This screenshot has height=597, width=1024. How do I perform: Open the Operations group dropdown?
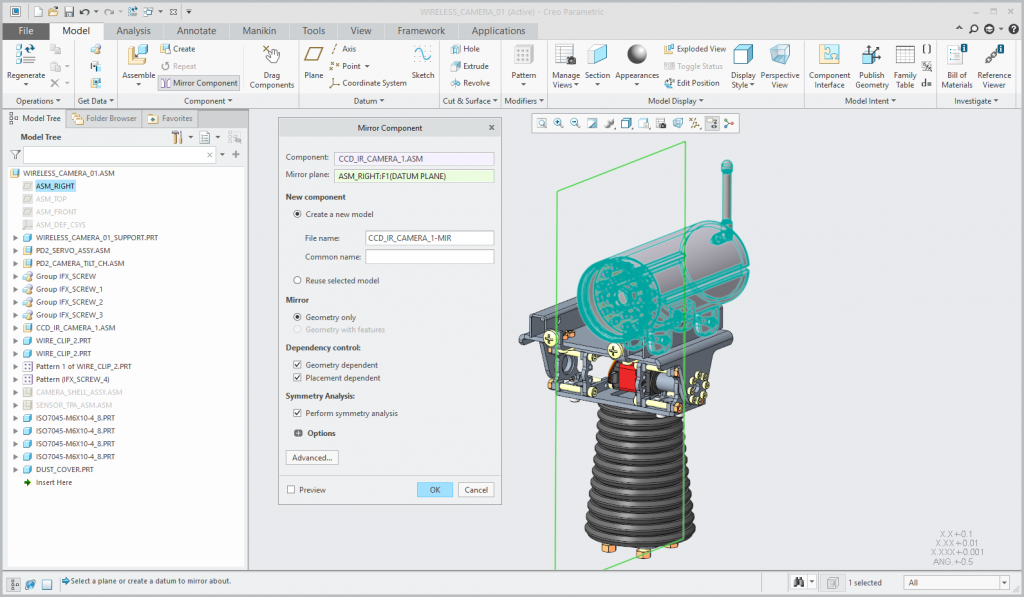click(x=38, y=101)
